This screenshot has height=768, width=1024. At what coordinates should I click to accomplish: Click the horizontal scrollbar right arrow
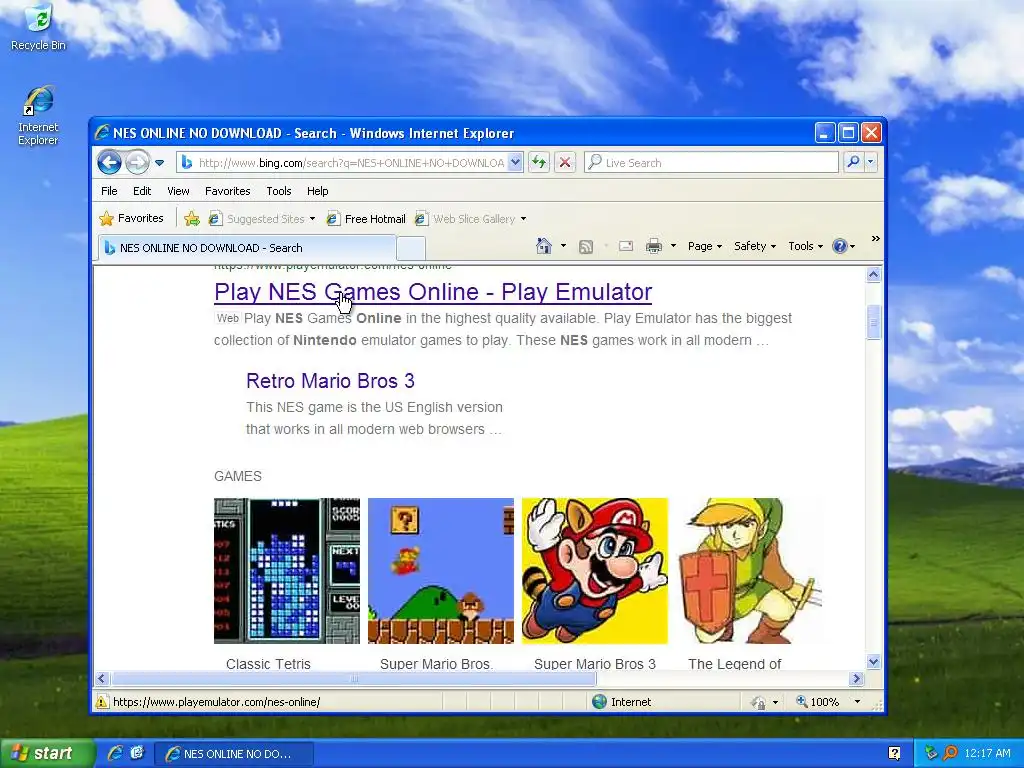857,679
